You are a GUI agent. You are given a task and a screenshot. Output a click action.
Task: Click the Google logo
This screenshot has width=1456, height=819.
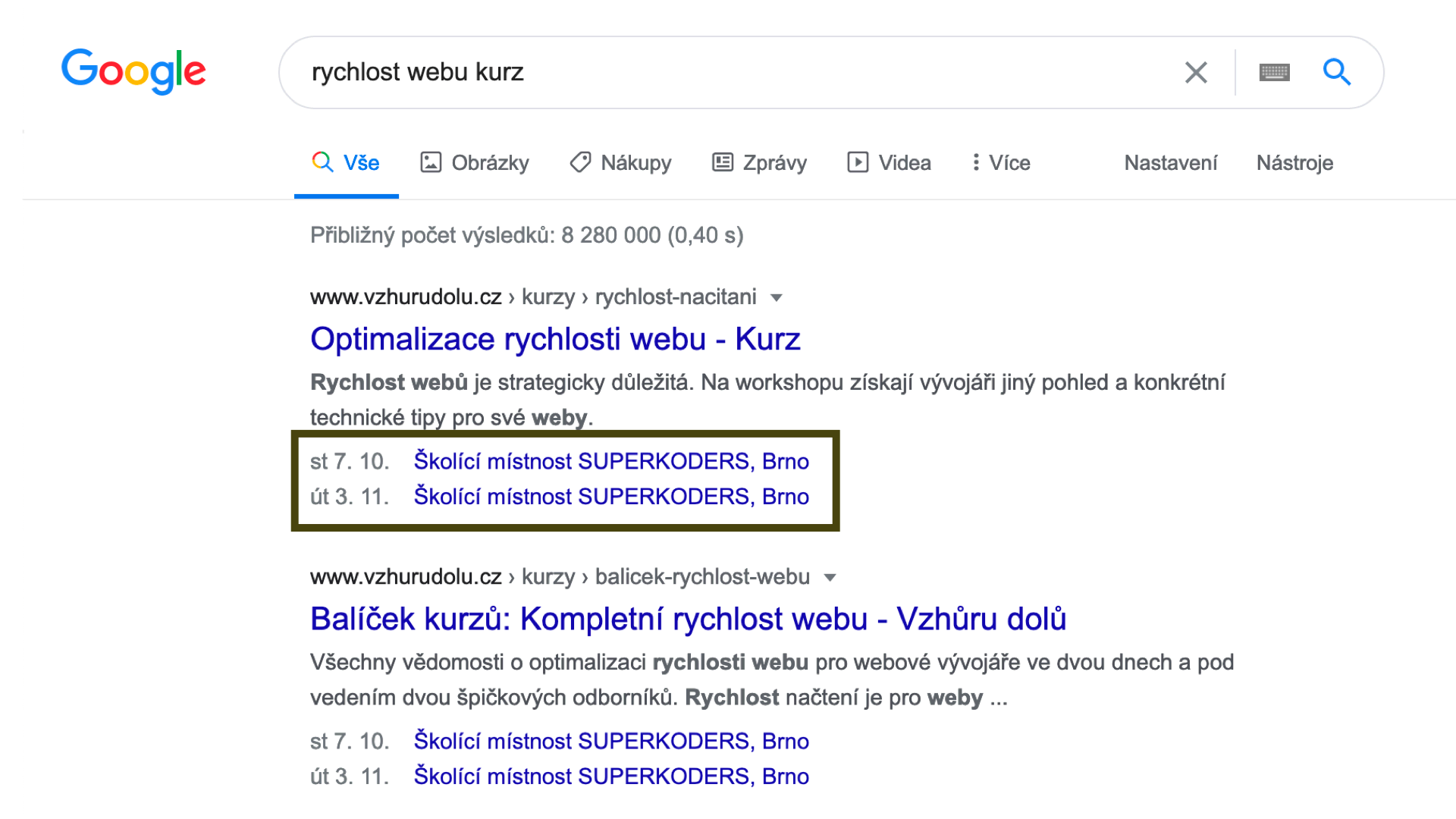click(x=133, y=71)
